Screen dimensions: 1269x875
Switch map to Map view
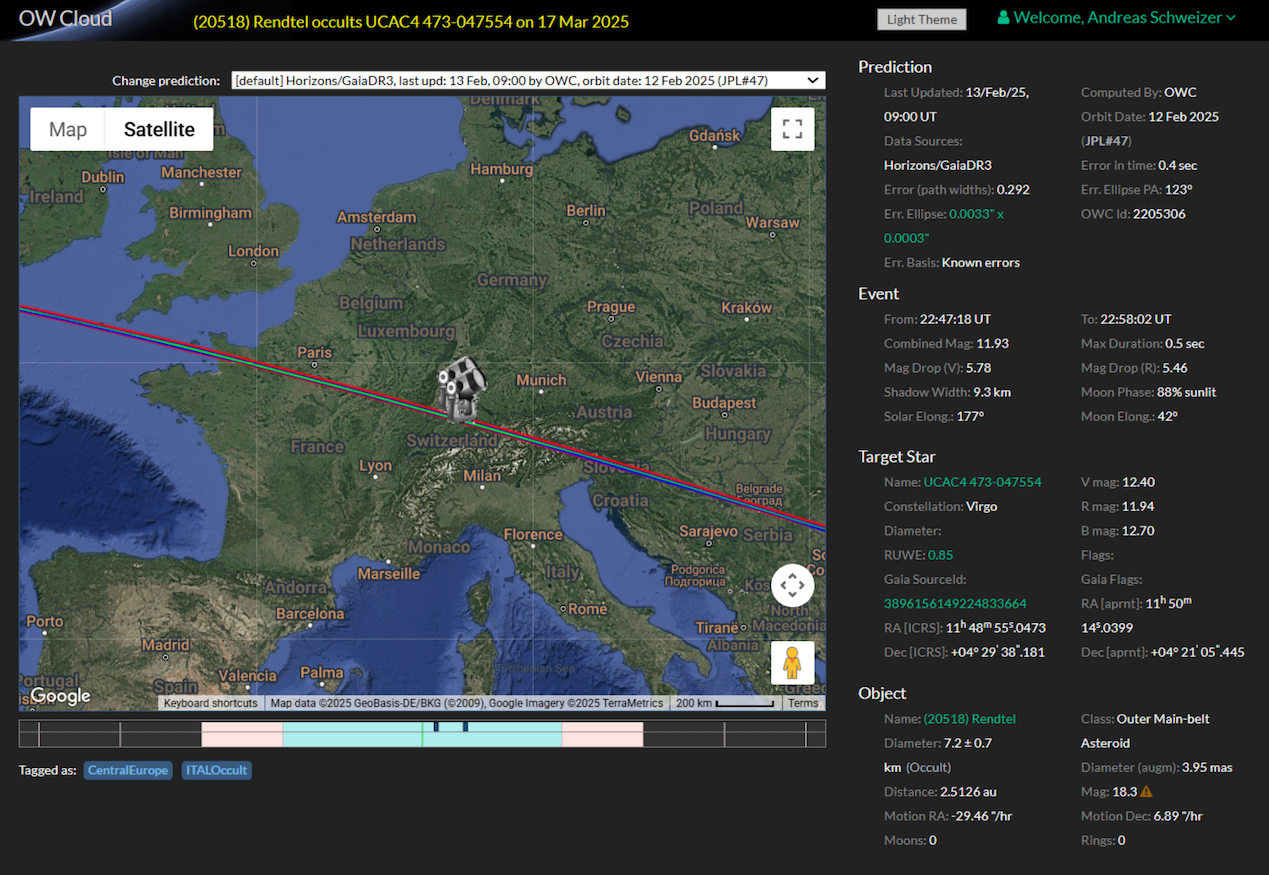(68, 129)
